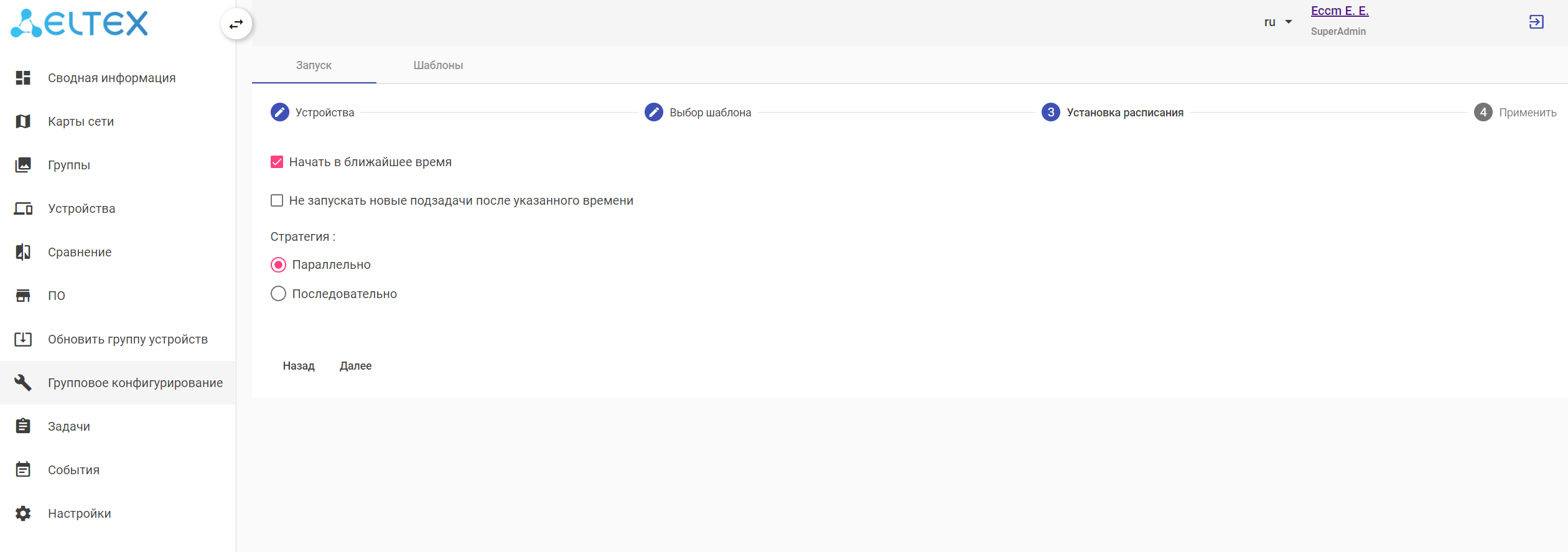
Task: Open the Eccm E. E. profile link
Action: tap(1339, 11)
